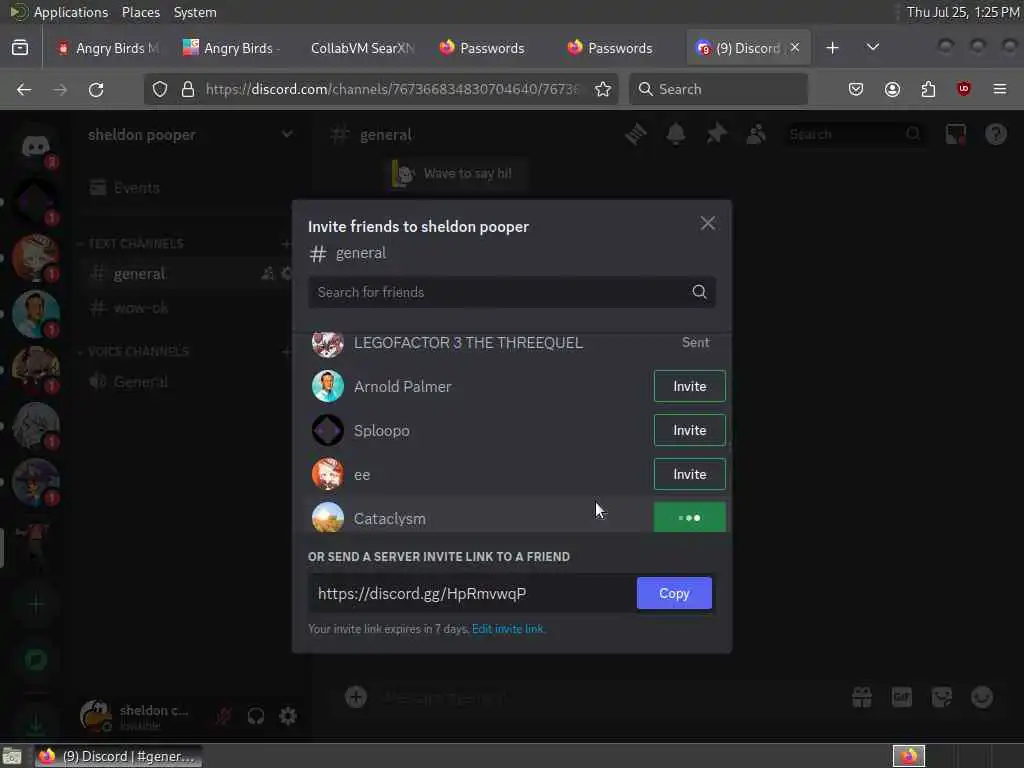Open Discord Help question mark icon
Screen dimensions: 1024x768
[995, 135]
